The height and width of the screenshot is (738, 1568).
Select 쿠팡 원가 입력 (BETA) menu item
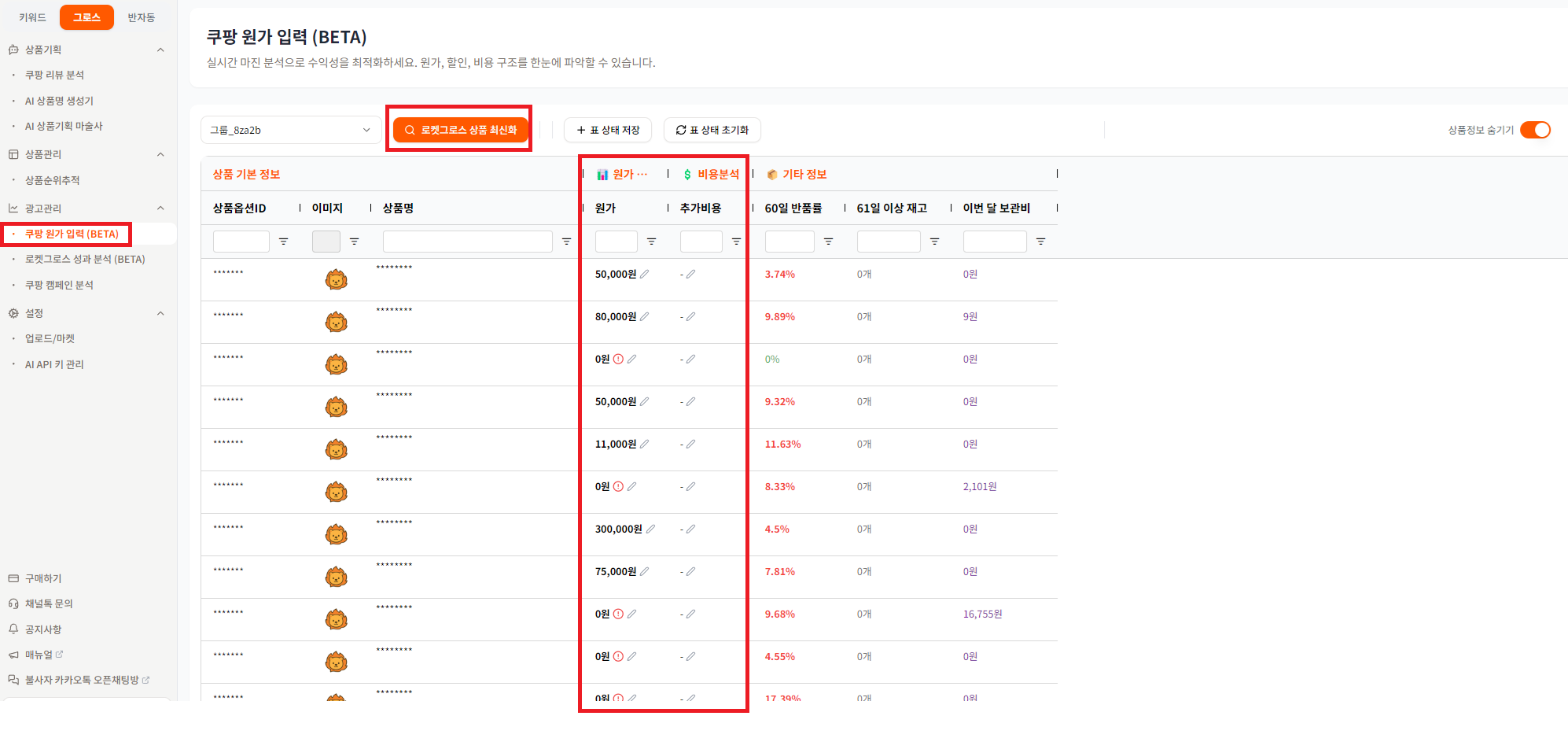pos(72,234)
